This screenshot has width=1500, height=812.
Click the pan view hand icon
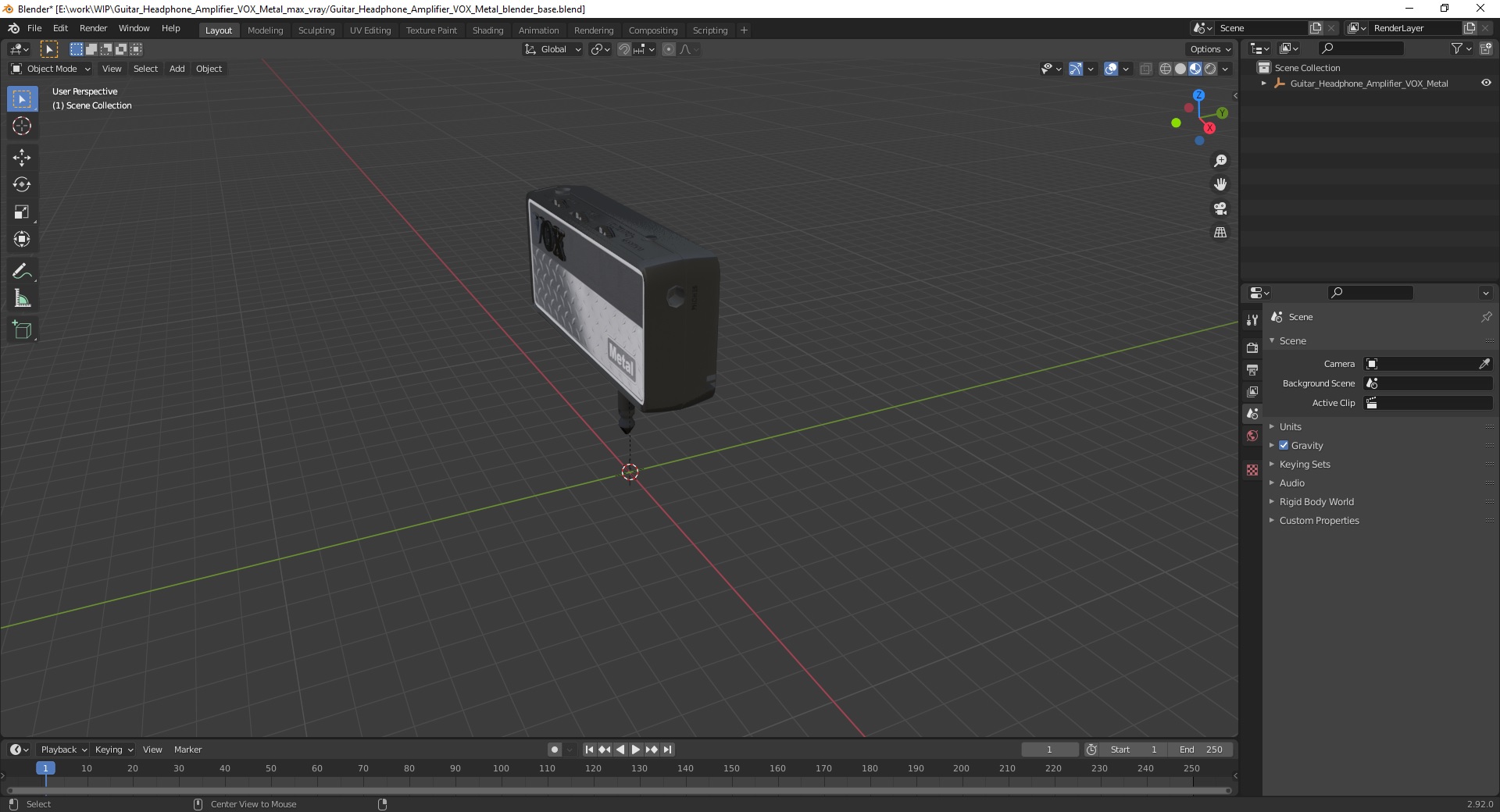[1220, 185]
